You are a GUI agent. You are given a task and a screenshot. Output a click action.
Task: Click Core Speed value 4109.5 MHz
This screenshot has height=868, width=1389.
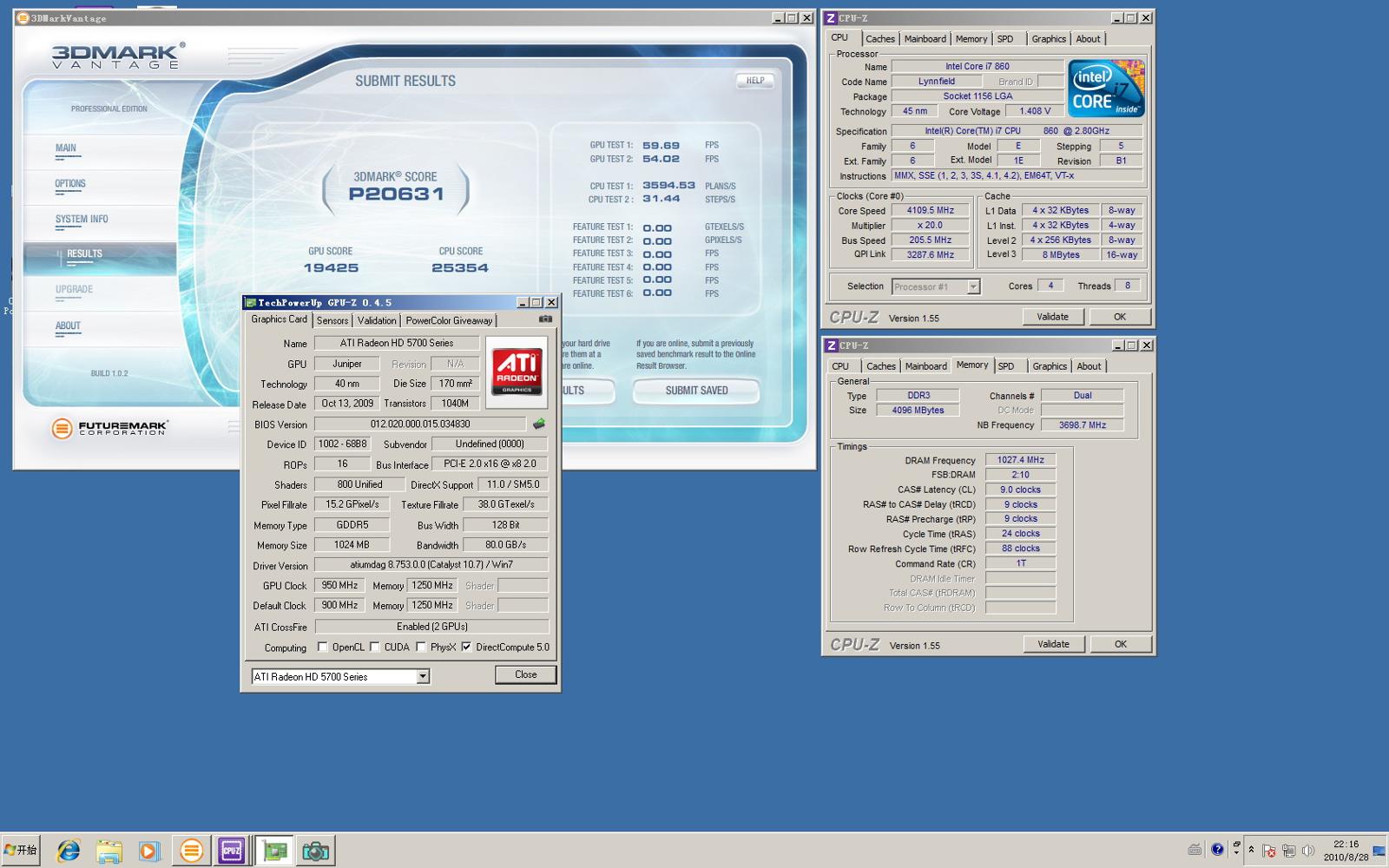(931, 210)
